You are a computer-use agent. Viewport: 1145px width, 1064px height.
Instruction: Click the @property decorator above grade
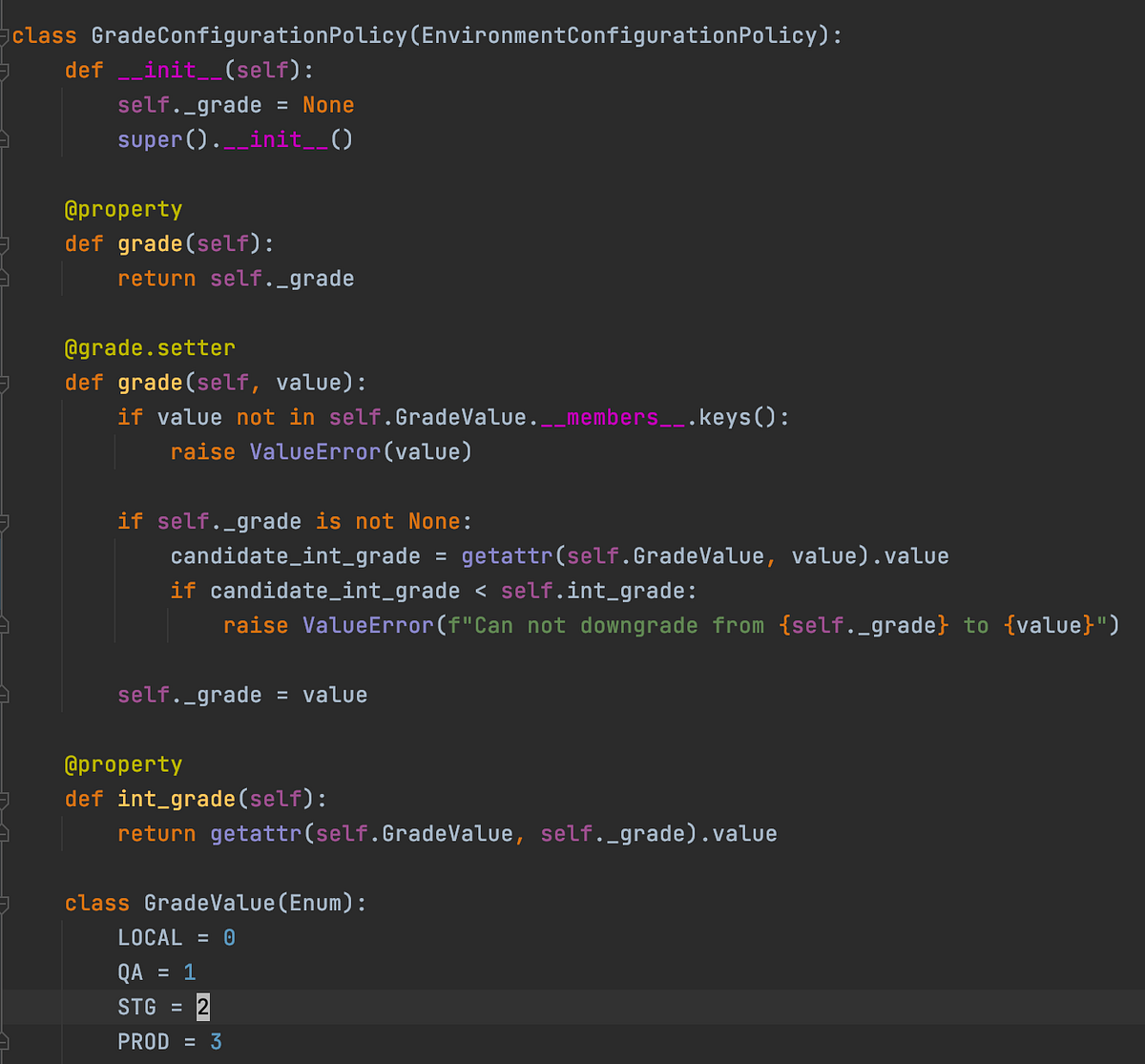(123, 208)
